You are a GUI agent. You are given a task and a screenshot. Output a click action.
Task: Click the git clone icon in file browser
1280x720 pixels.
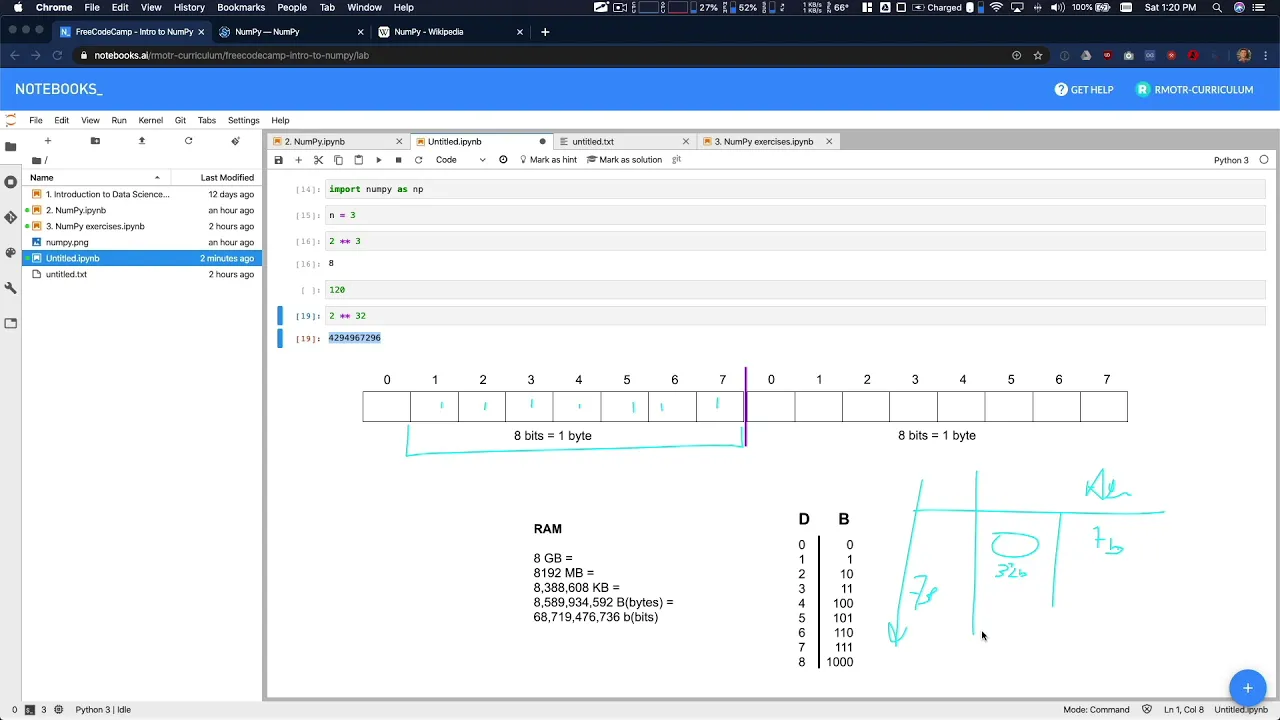pyautogui.click(x=235, y=141)
